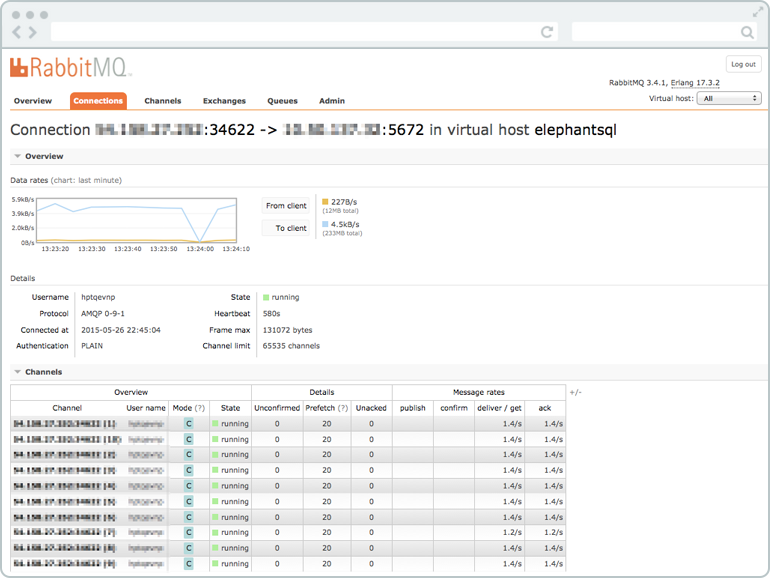Reload the page using the refresh icon

[x=547, y=32]
